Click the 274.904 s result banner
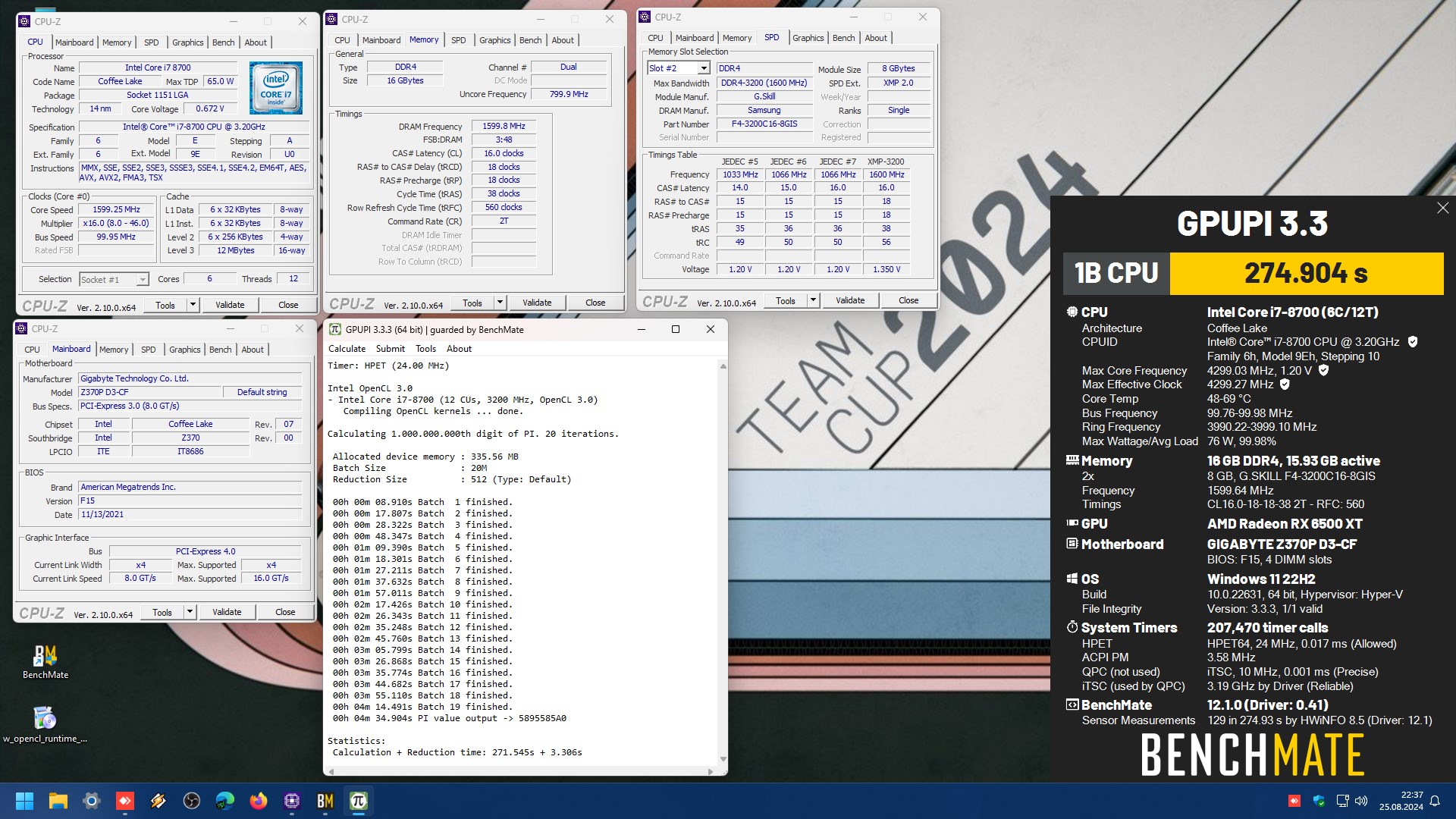The image size is (1456, 819). tap(1306, 273)
